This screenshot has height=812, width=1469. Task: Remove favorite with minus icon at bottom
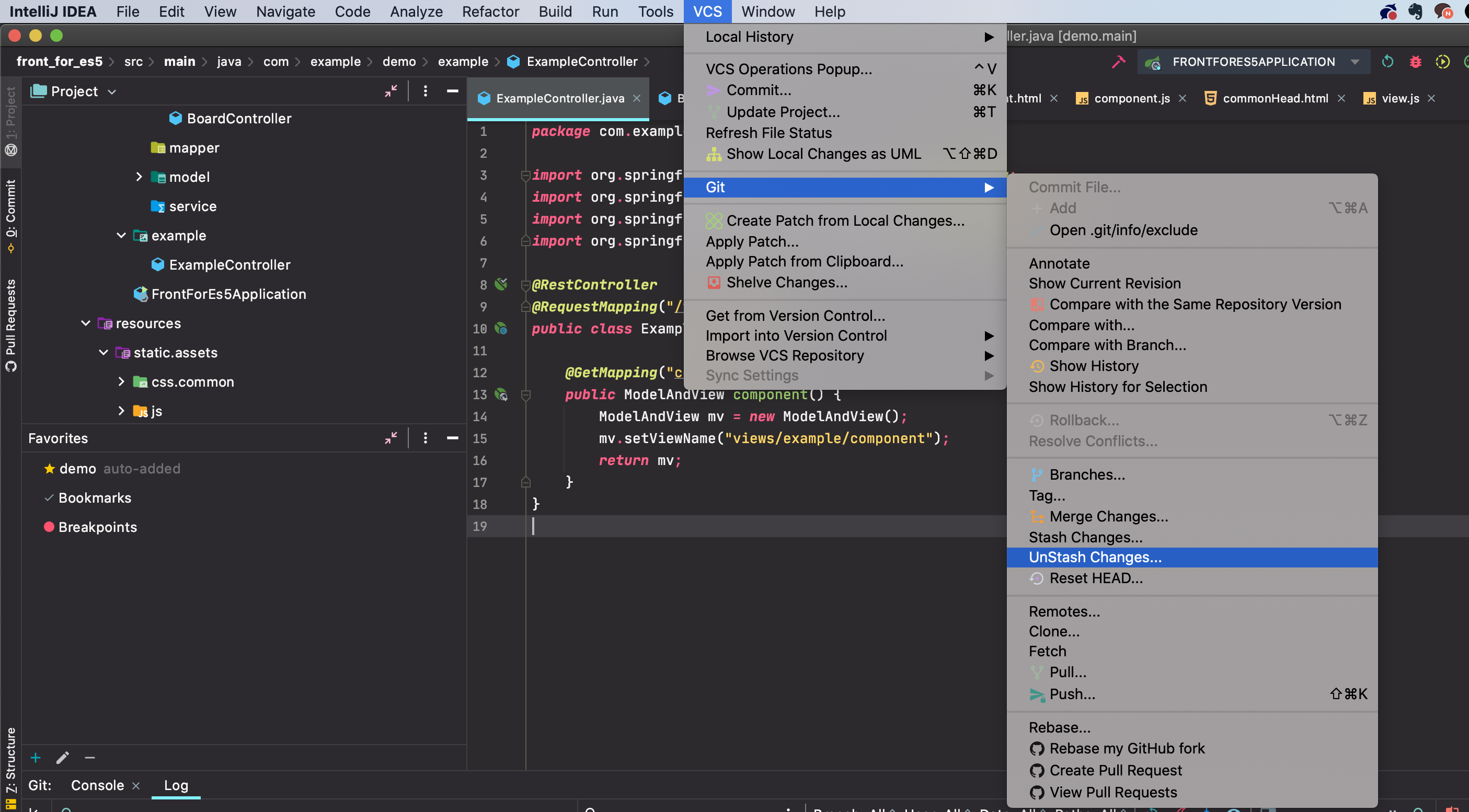pos(89,757)
